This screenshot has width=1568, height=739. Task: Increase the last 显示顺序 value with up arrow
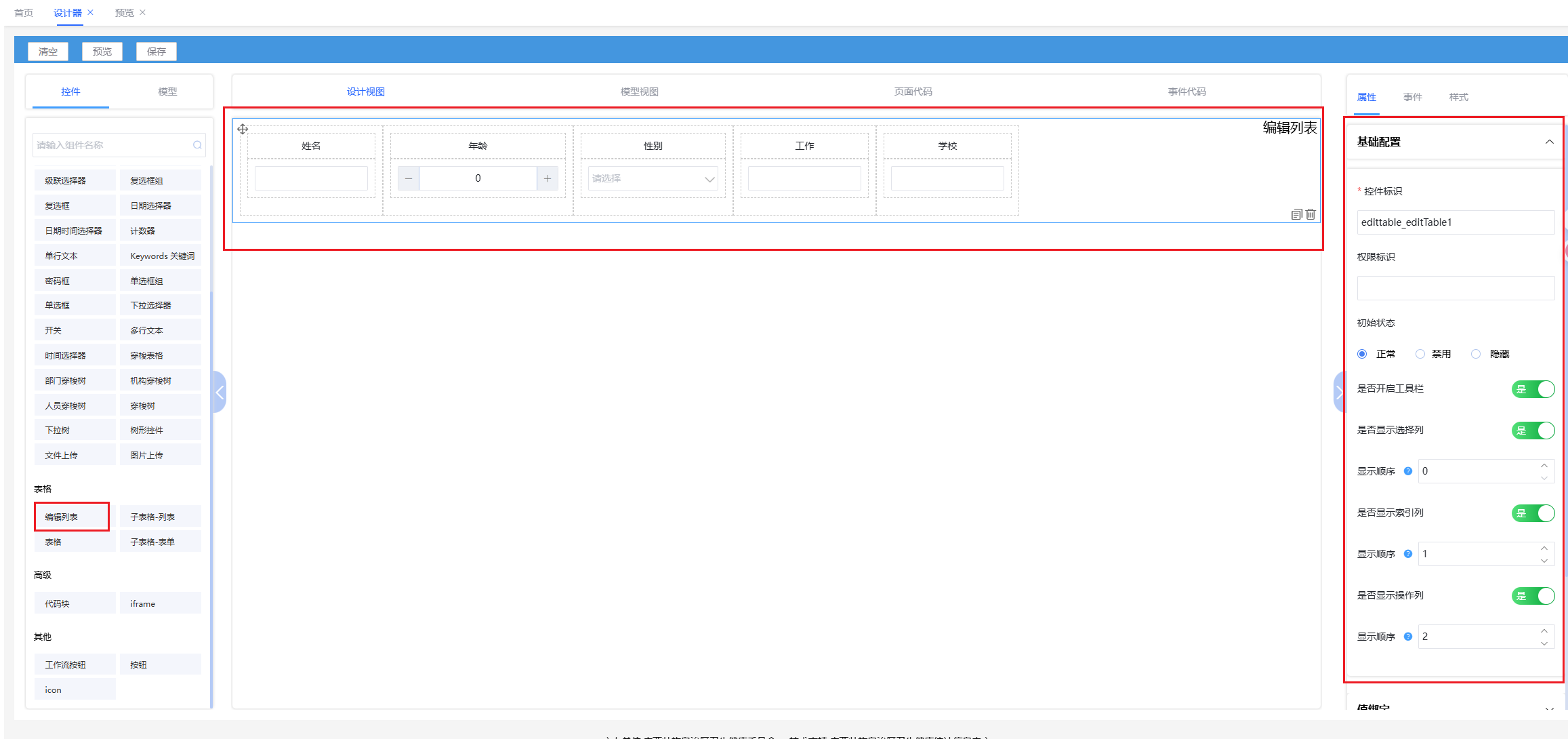pyautogui.click(x=1544, y=631)
